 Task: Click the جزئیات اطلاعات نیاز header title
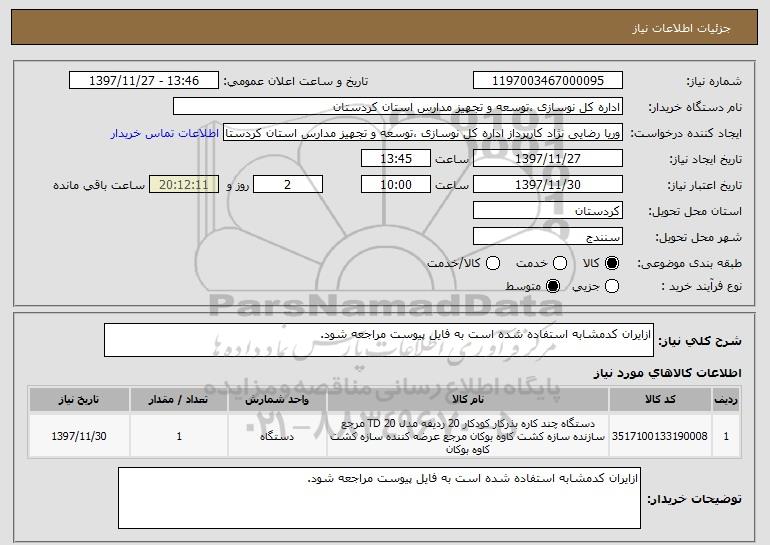point(681,28)
